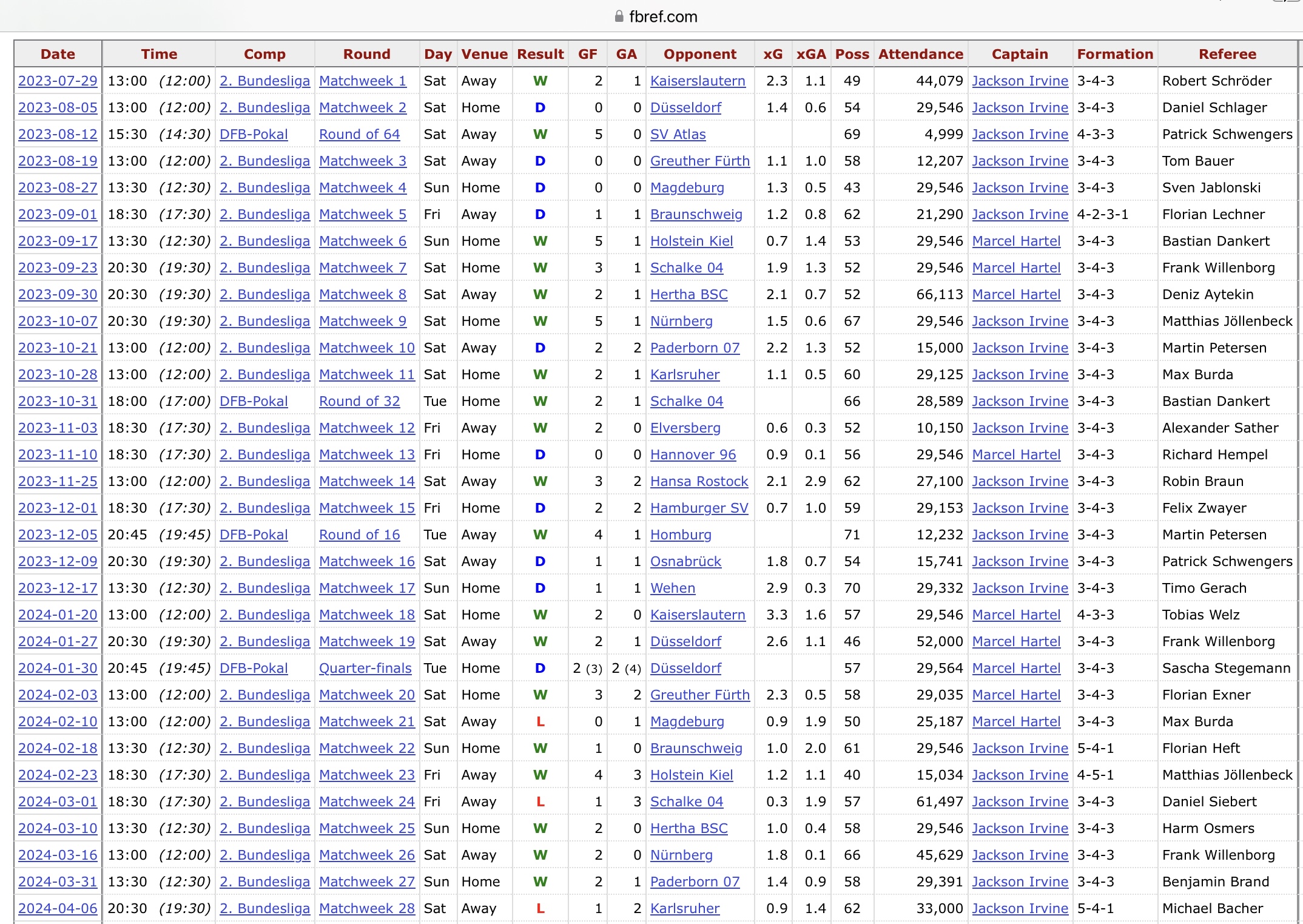Screen dimensions: 1303x924
Task: Open Paderborn 07 link in Matchweek 10 row
Action: coord(695,348)
